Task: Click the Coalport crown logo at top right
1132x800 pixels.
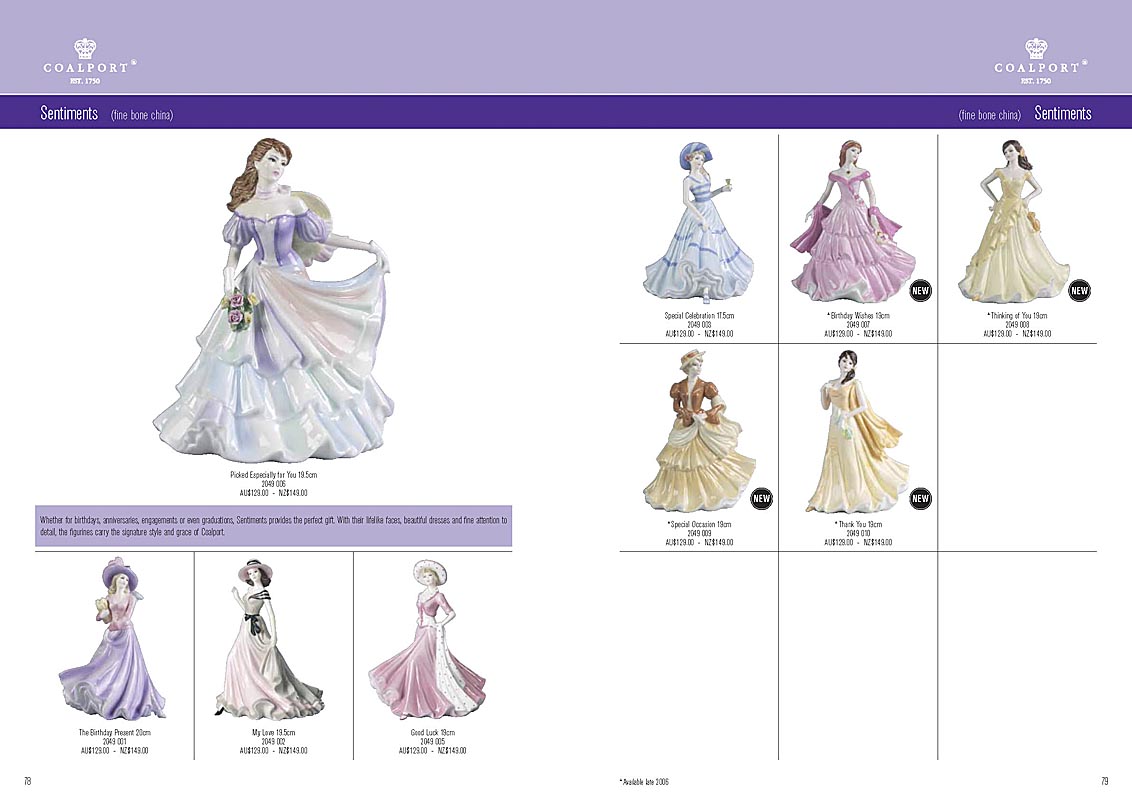Action: tap(1036, 60)
